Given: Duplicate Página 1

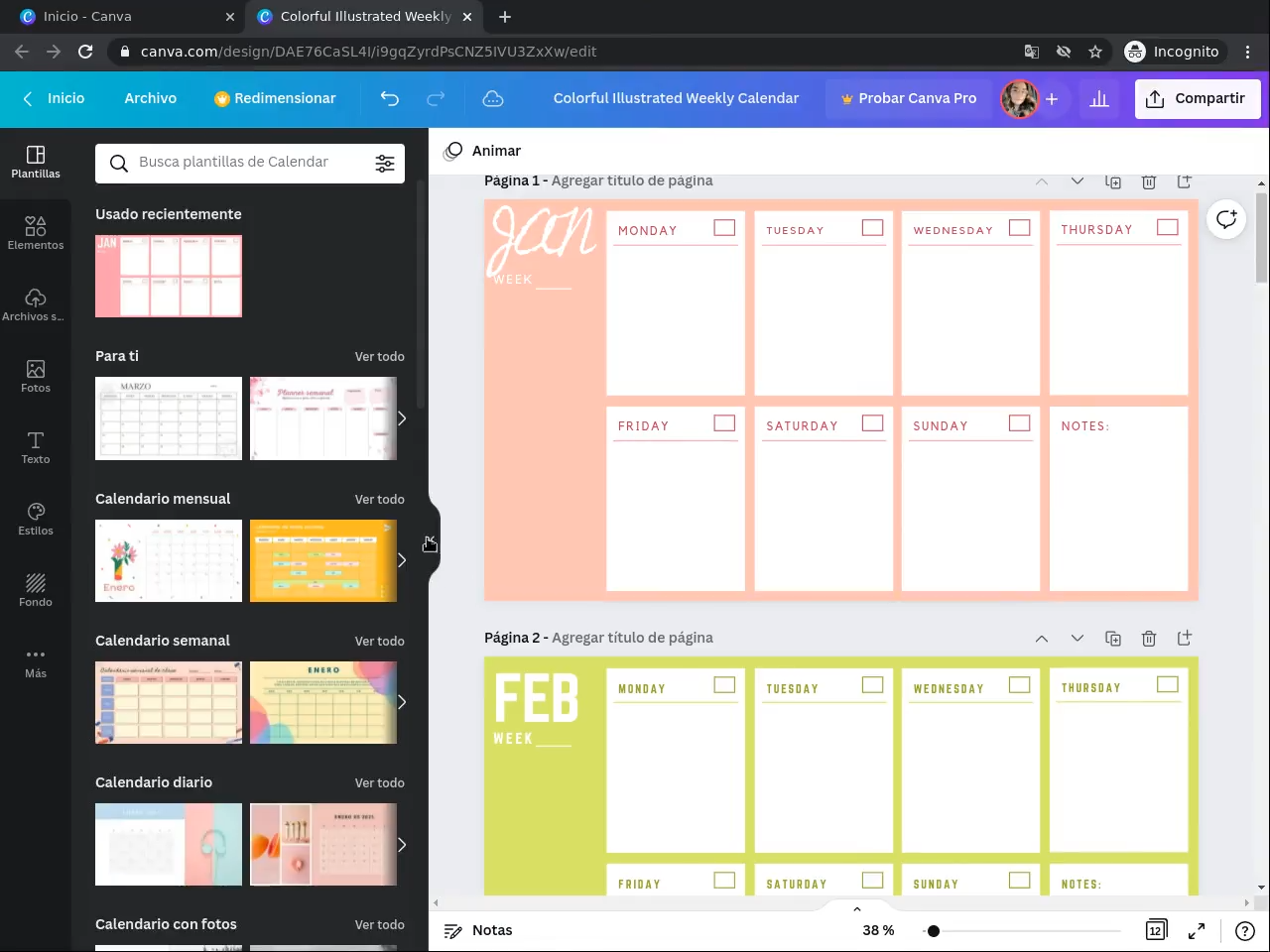Looking at the screenshot, I should 1113,181.
